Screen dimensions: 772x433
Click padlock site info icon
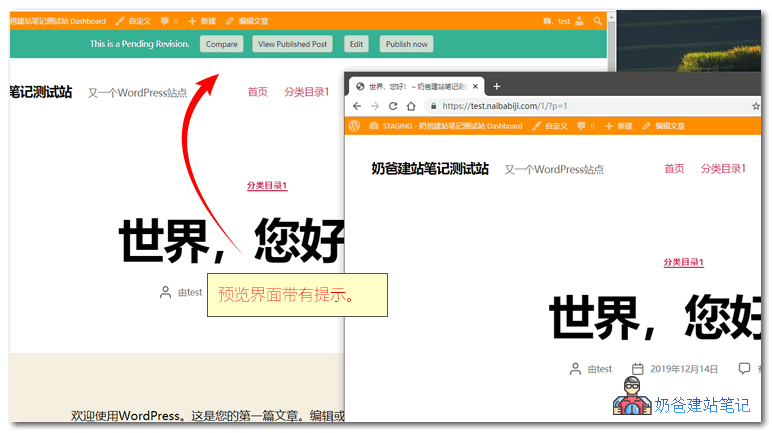(433, 106)
